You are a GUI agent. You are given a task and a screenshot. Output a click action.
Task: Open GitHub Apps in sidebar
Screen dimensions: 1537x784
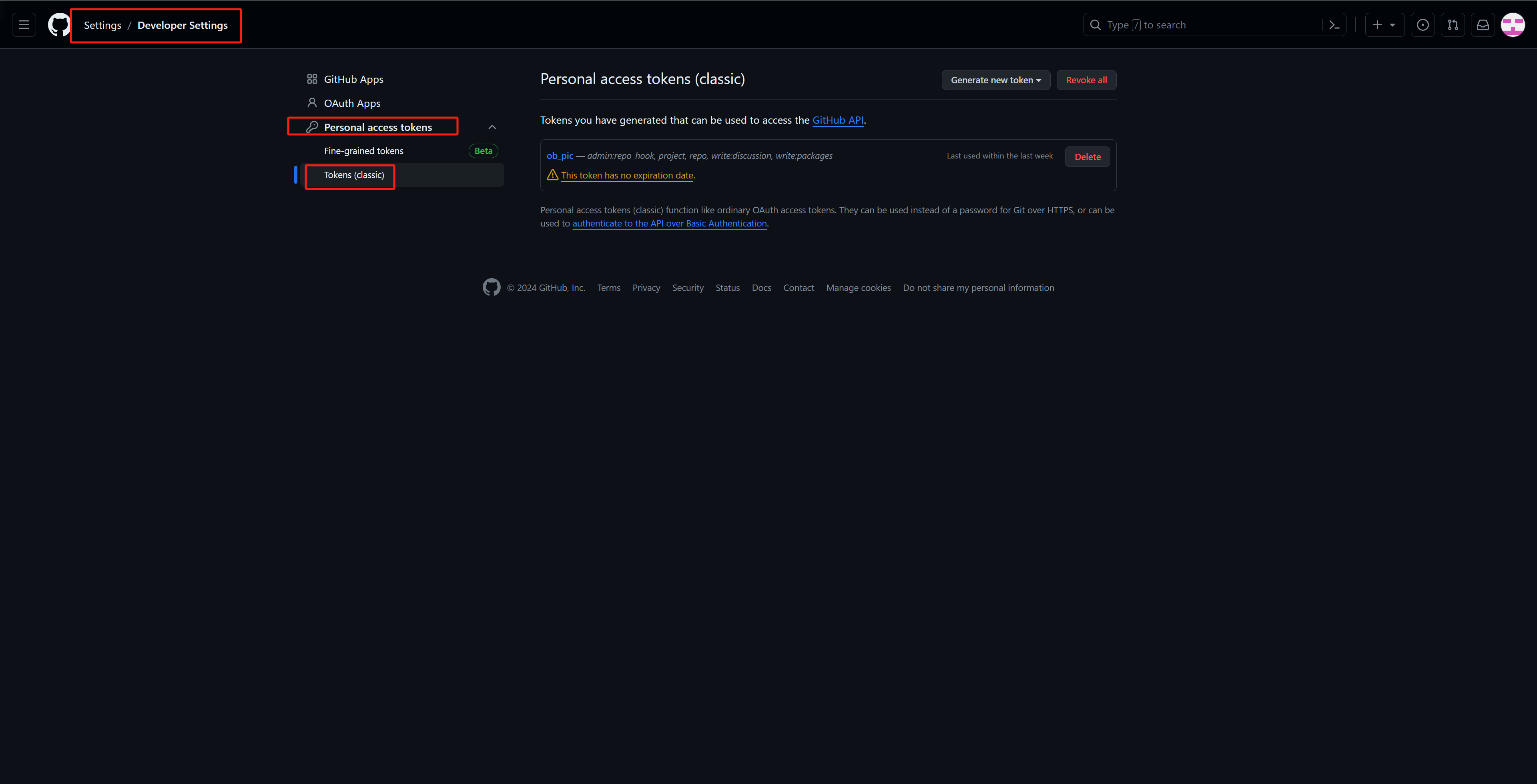click(353, 79)
